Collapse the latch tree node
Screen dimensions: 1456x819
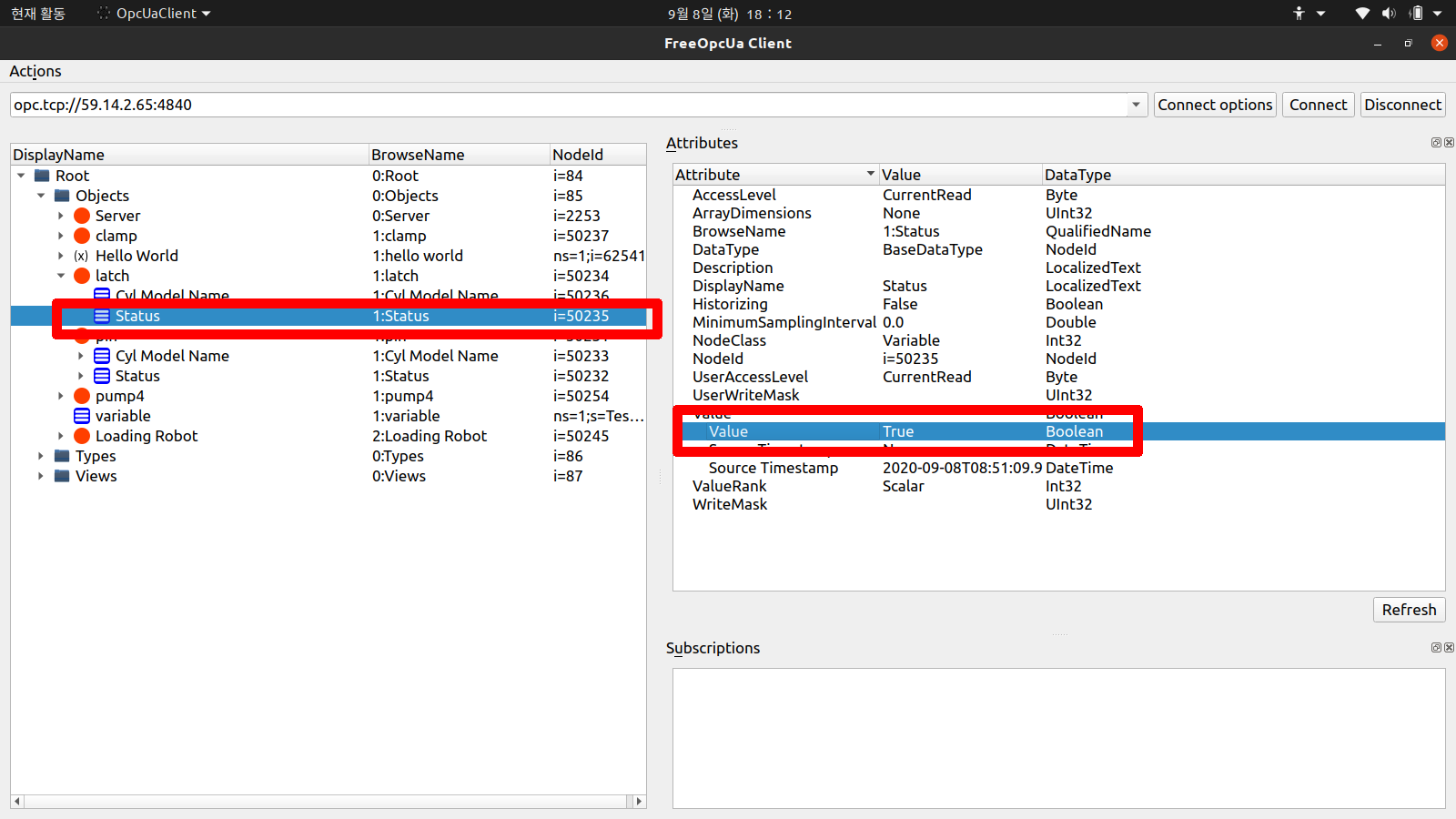click(61, 276)
